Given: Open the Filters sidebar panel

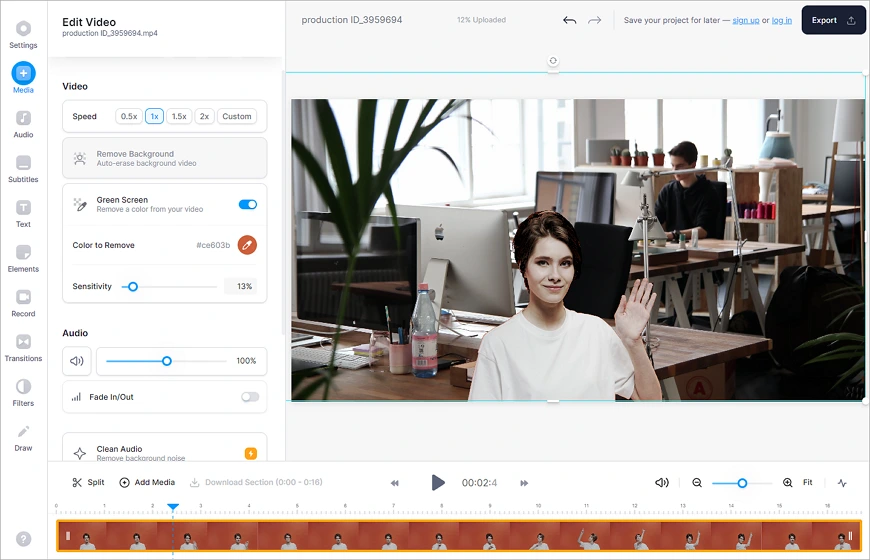Looking at the screenshot, I should pos(23,393).
